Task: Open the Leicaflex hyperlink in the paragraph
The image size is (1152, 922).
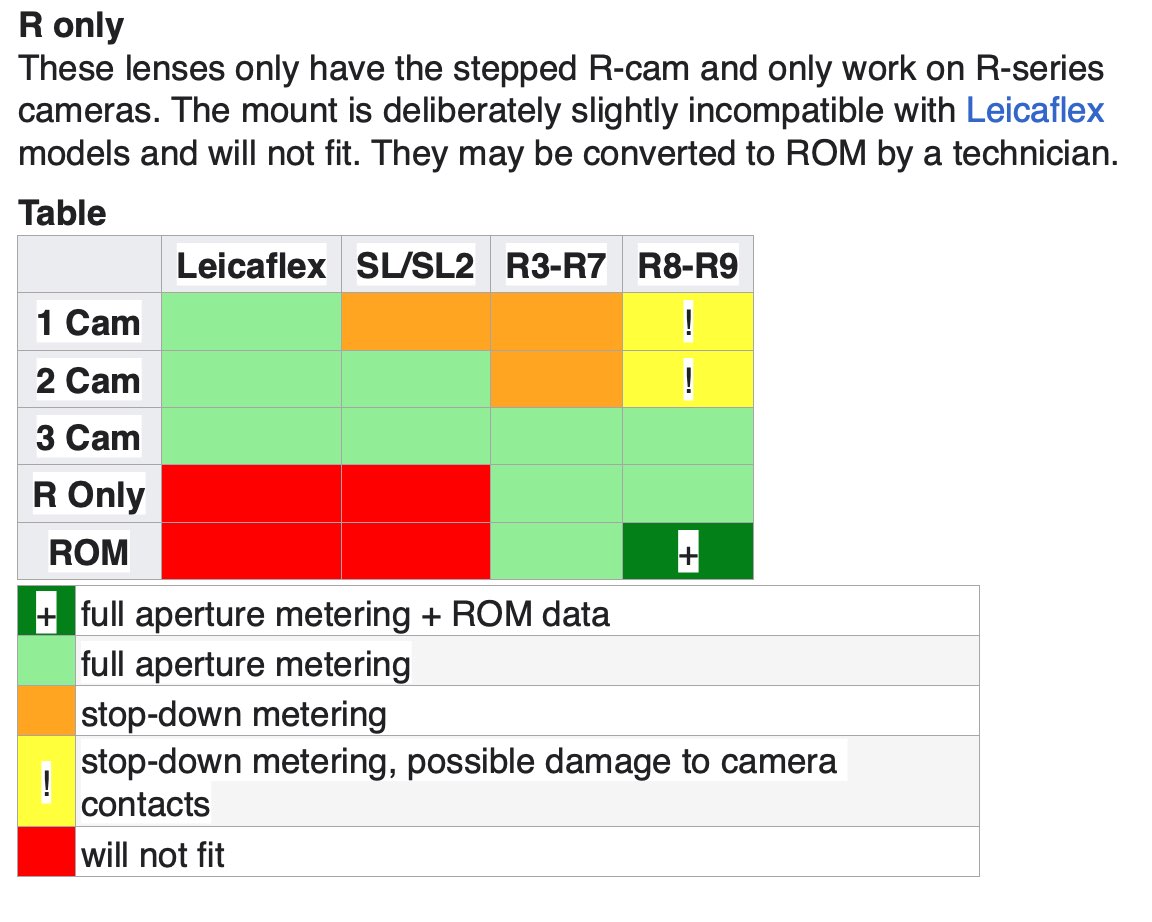Action: pyautogui.click(x=1035, y=110)
